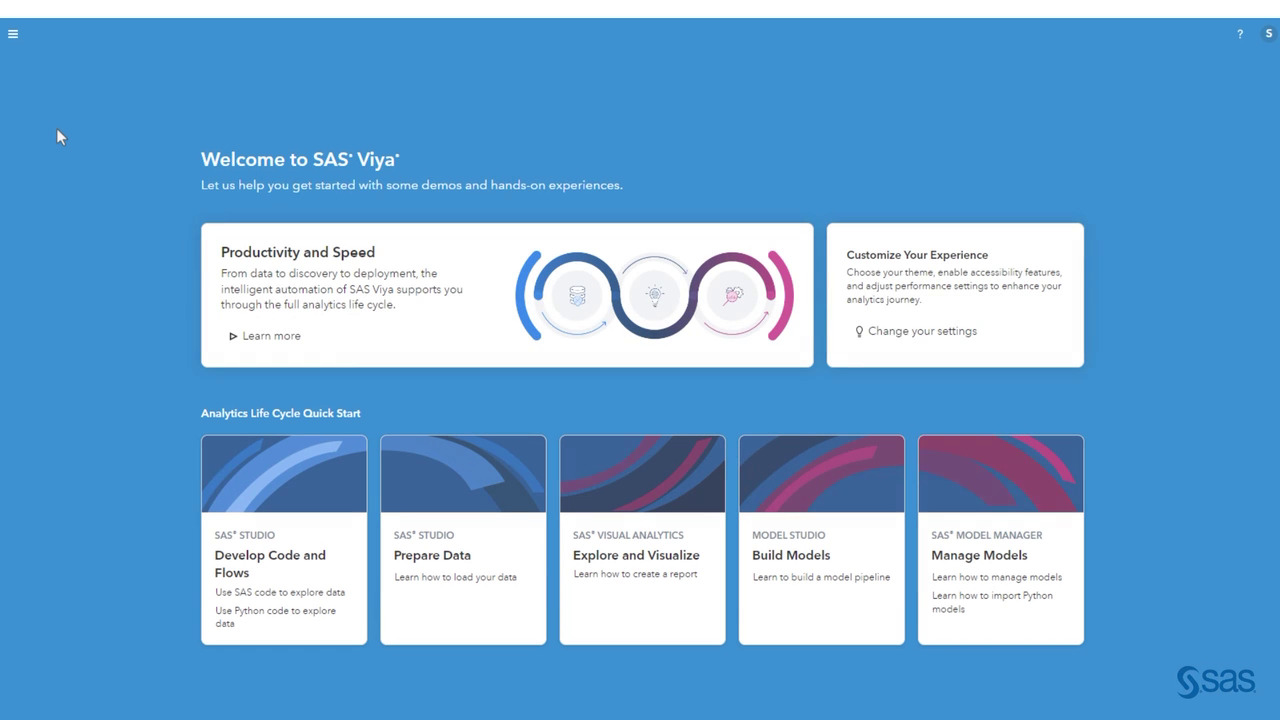Open Learn to build a model pipeline
The width and height of the screenshot is (1280, 720).
(x=821, y=577)
